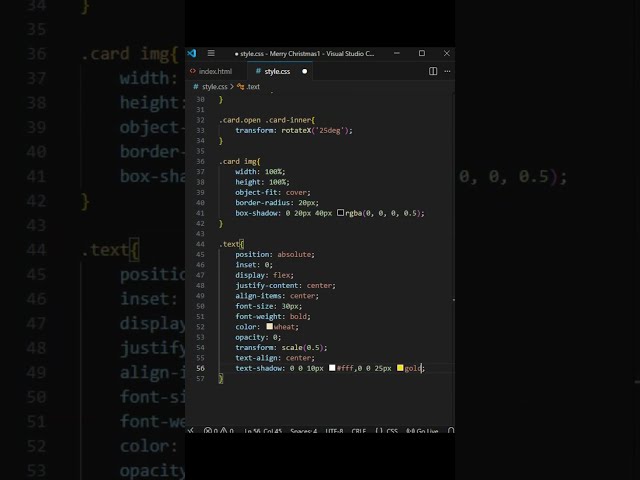This screenshot has width=640, height=480.
Task: Open the hamburger application menu
Action: coord(211,53)
